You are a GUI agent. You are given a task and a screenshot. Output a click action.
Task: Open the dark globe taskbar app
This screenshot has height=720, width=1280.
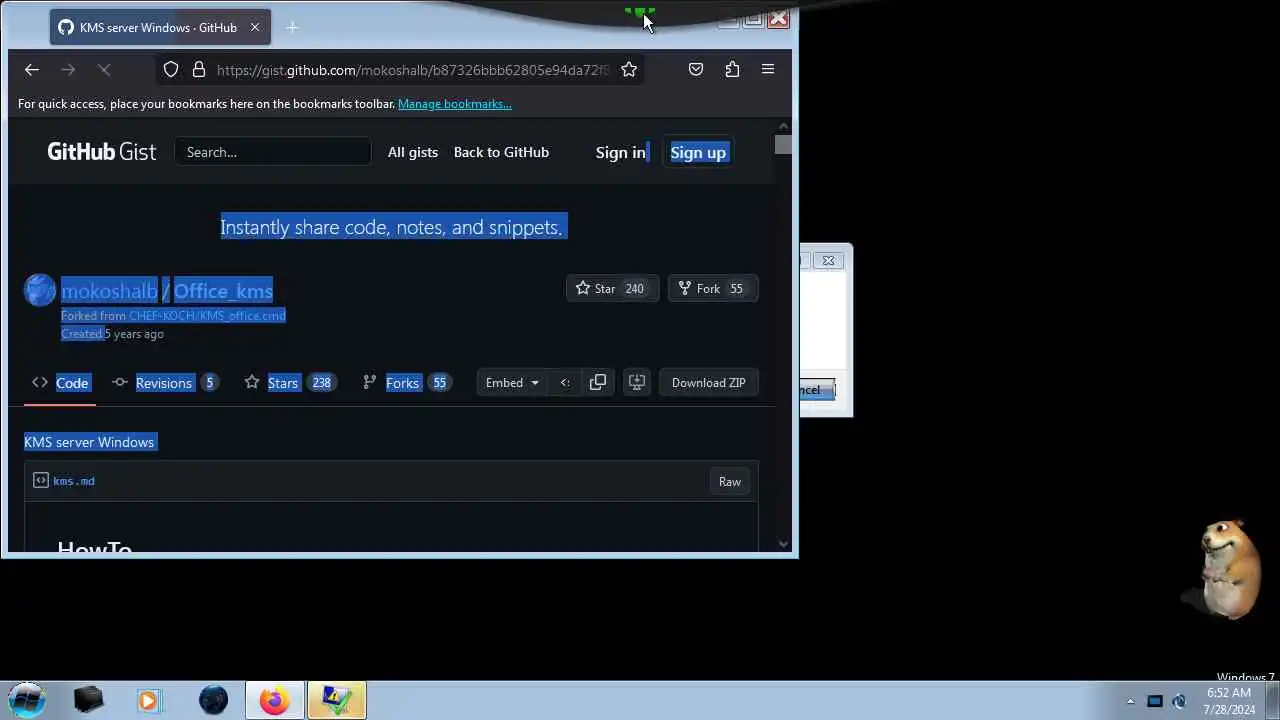213,700
